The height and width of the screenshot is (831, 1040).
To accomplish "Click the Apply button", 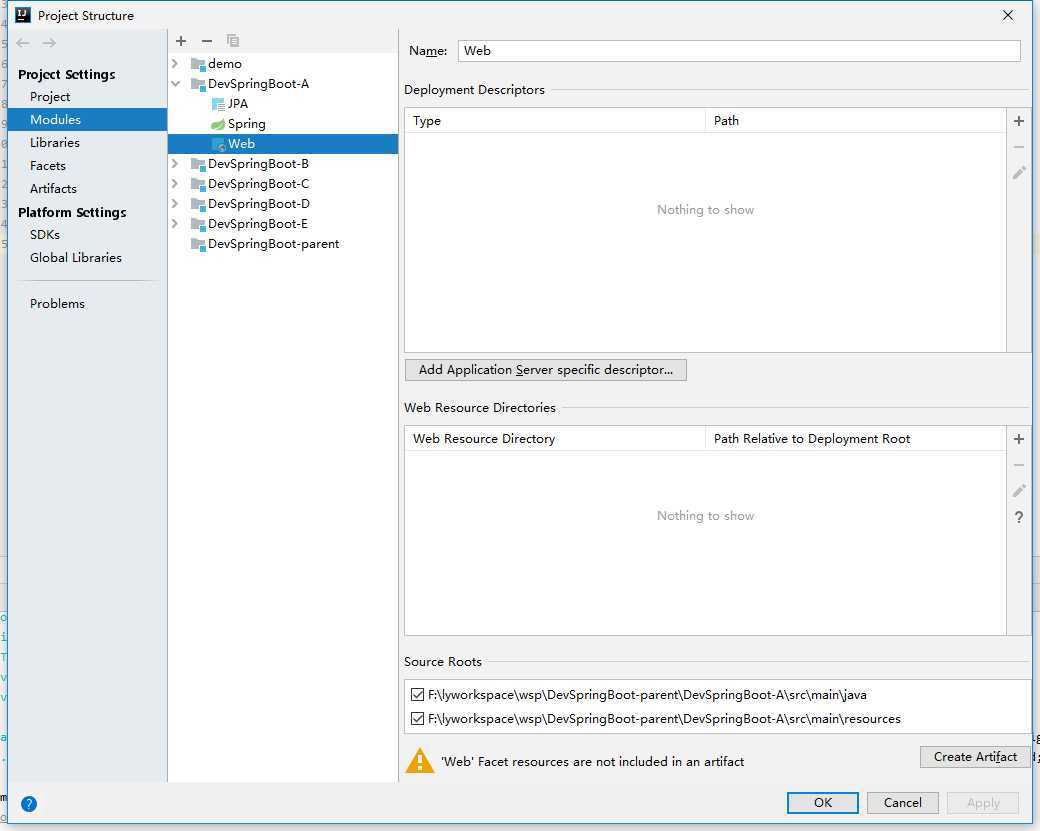I will pyautogui.click(x=983, y=802).
